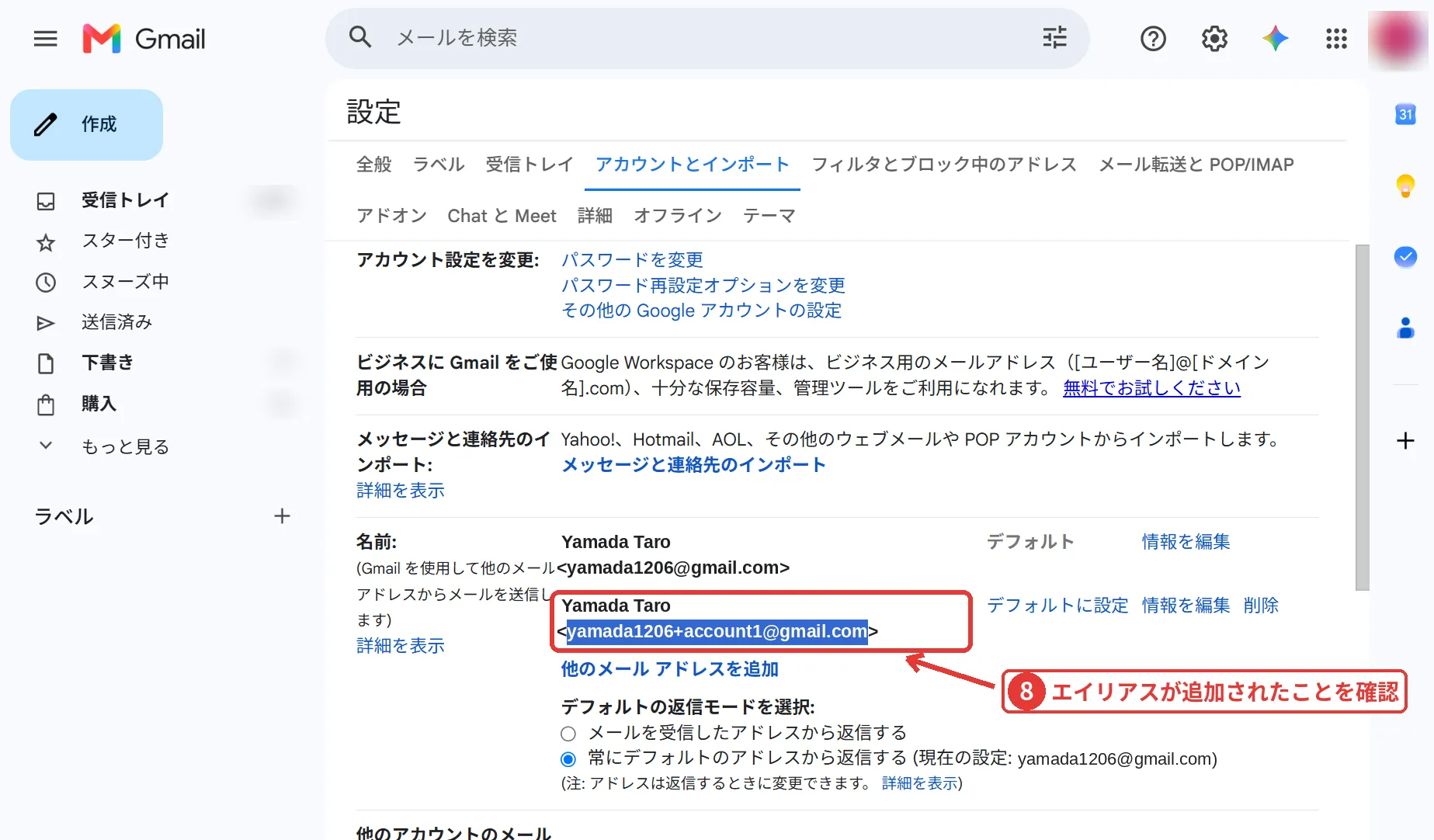Click the '作成' compose button

[x=87, y=124]
